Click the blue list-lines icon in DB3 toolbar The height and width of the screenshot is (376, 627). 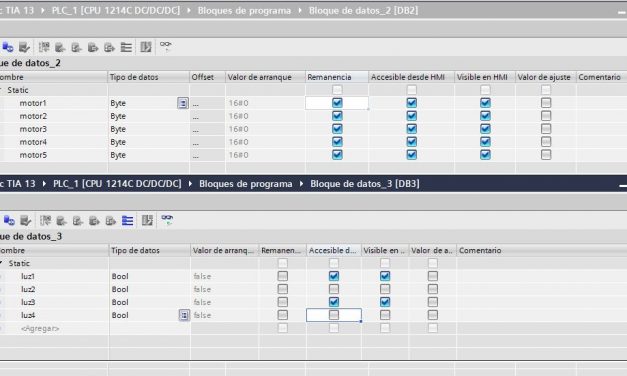click(x=128, y=220)
